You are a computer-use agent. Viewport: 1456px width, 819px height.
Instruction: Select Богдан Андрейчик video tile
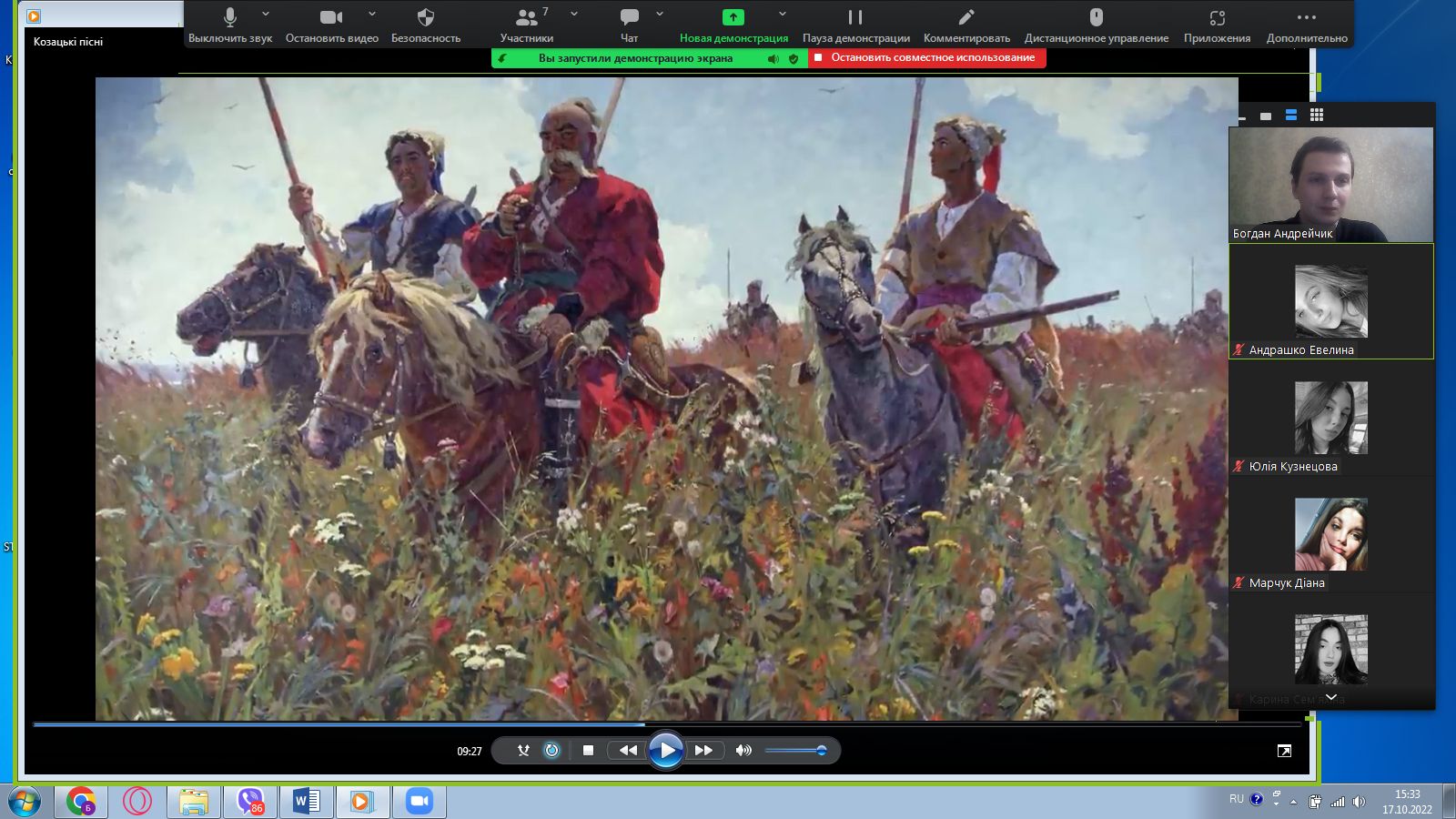1331,185
